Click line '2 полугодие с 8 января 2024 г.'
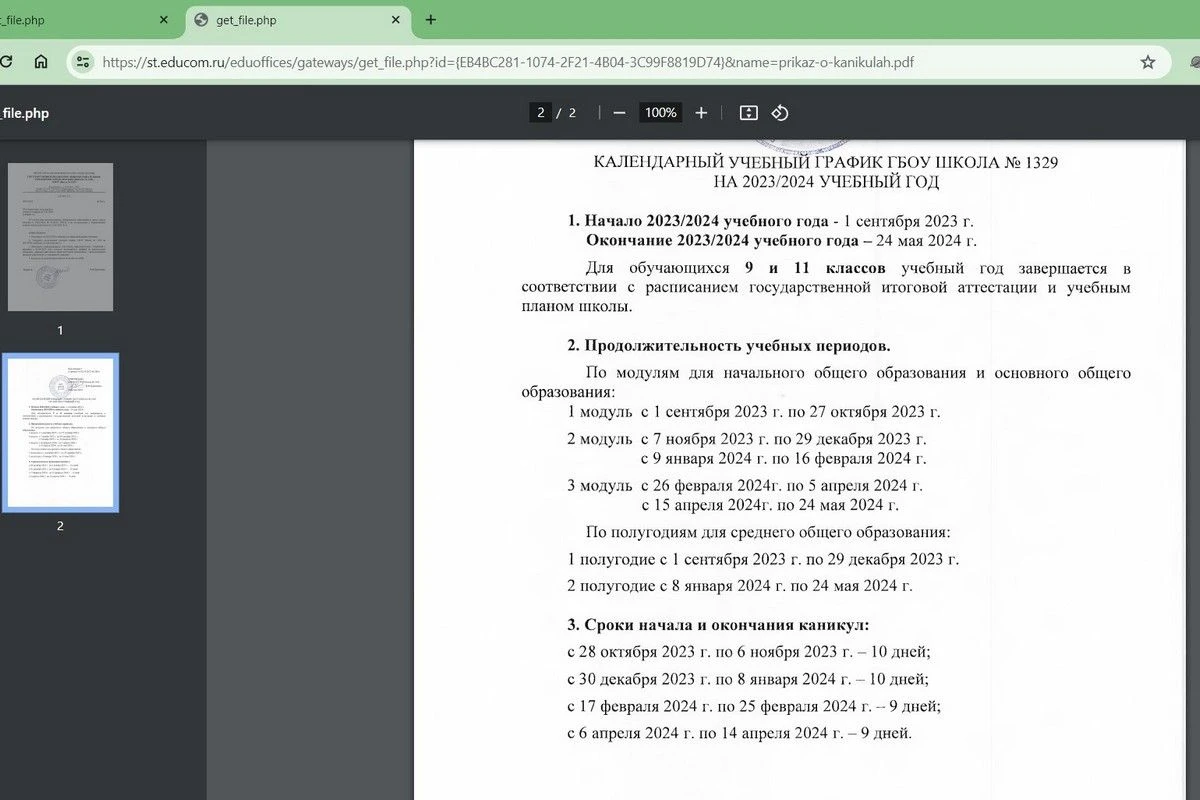The width and height of the screenshot is (1200, 800). point(740,586)
